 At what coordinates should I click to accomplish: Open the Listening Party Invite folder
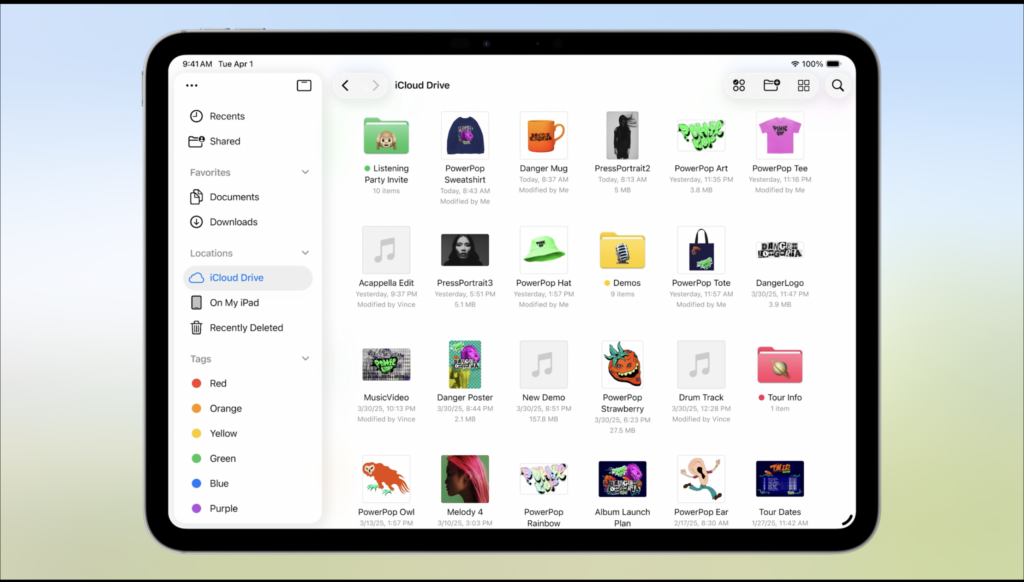[385, 137]
